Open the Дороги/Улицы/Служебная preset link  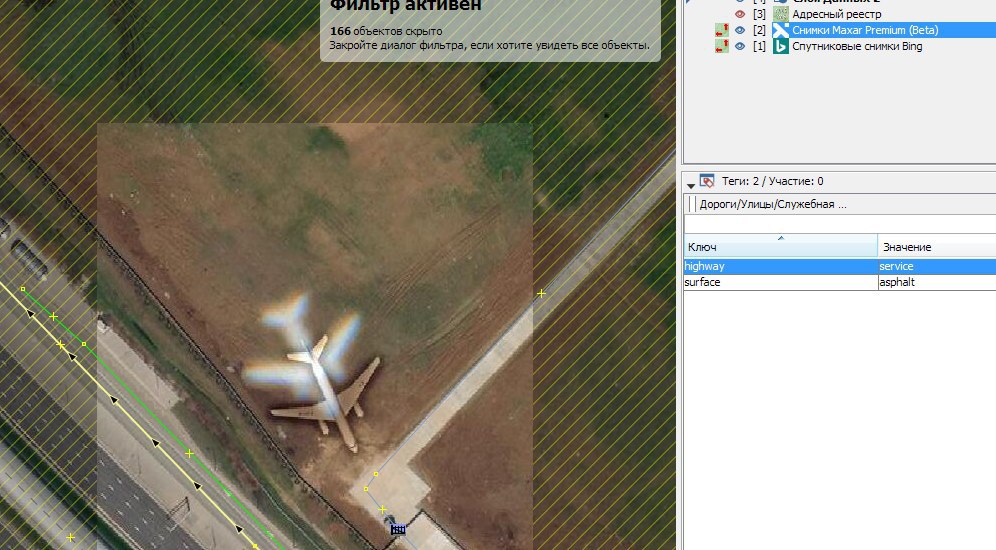(773, 205)
